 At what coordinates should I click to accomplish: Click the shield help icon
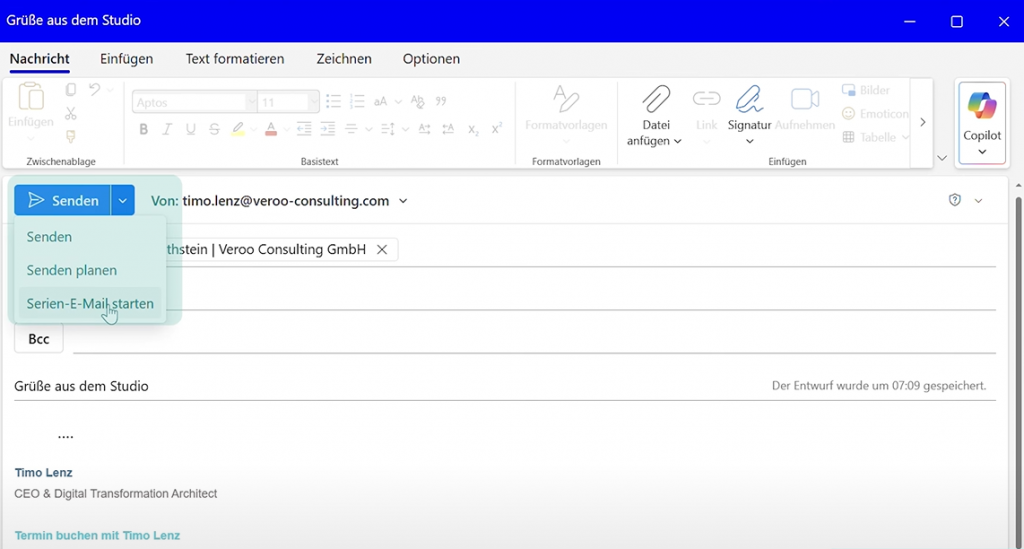pyautogui.click(x=955, y=200)
